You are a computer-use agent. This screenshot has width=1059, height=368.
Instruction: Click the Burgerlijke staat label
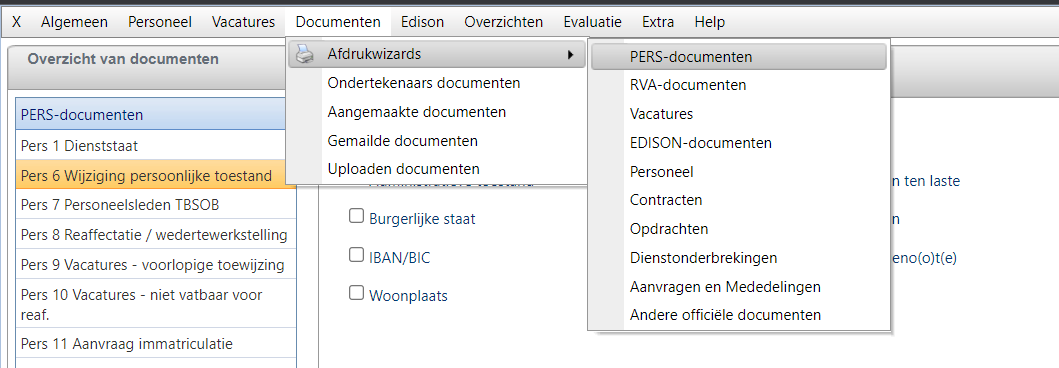click(x=422, y=219)
